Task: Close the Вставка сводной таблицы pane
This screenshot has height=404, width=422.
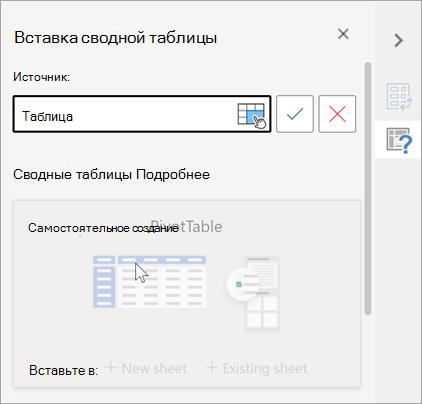Action: pos(343,34)
